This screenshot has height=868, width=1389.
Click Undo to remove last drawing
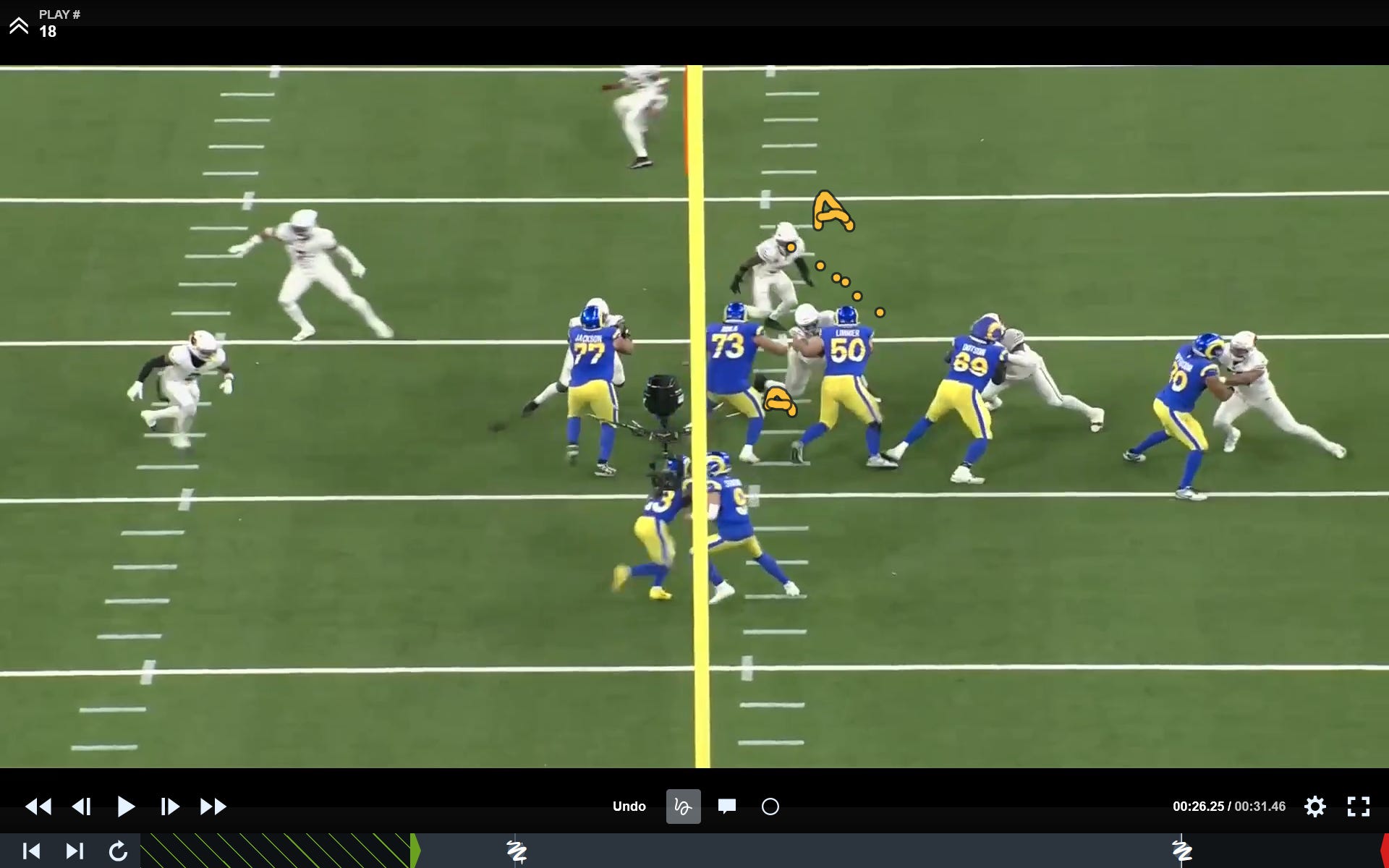(629, 807)
